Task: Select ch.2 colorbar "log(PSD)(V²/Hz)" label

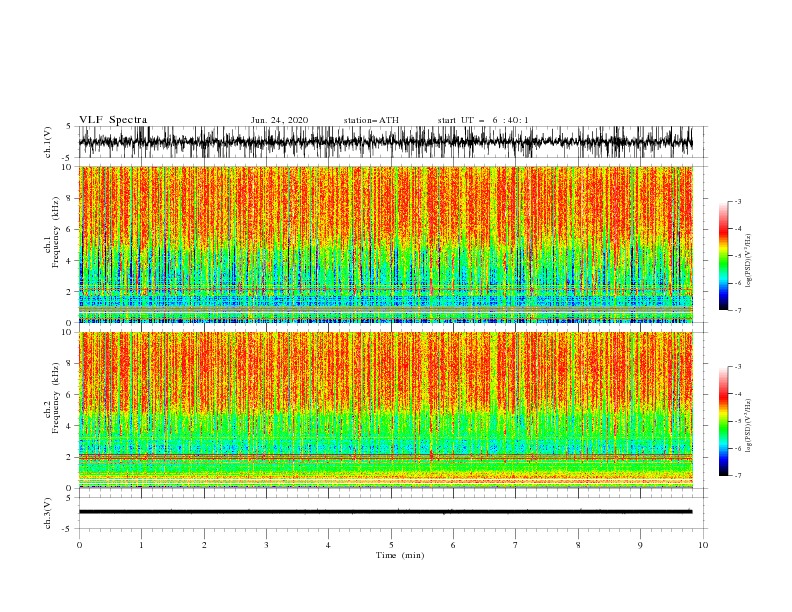Action: pyautogui.click(x=748, y=426)
